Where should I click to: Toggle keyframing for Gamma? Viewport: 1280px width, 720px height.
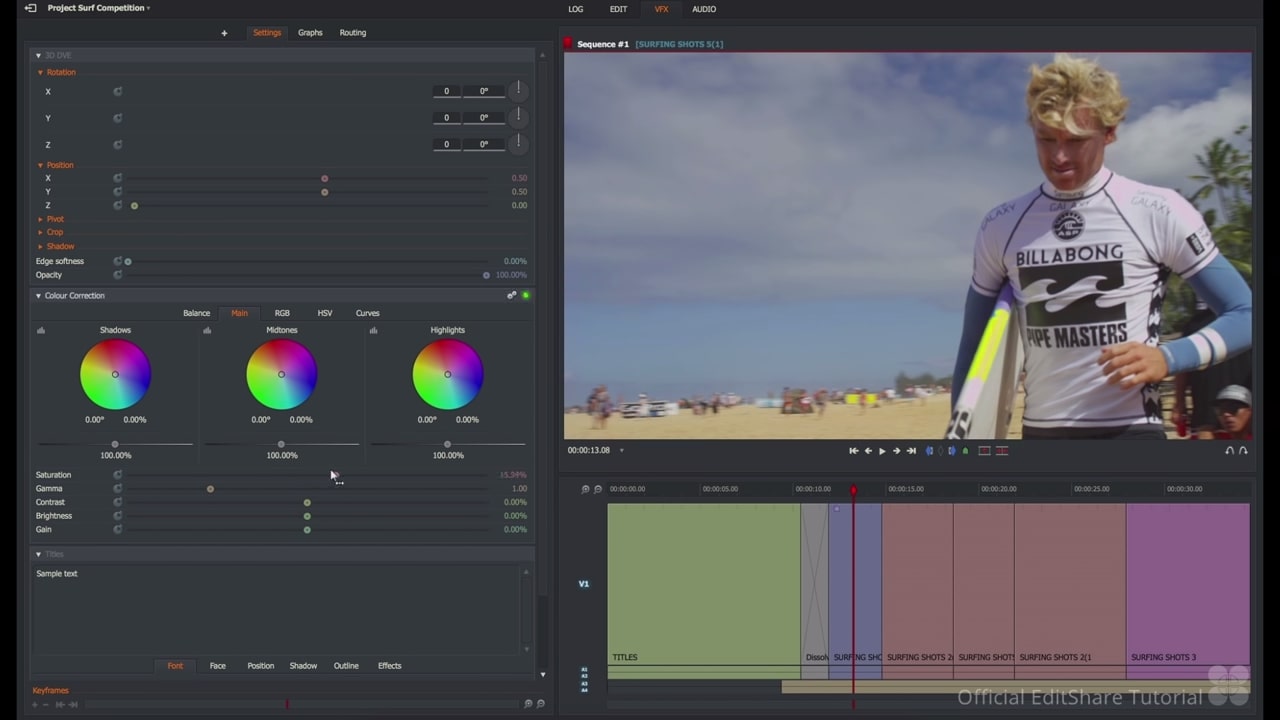tap(118, 489)
